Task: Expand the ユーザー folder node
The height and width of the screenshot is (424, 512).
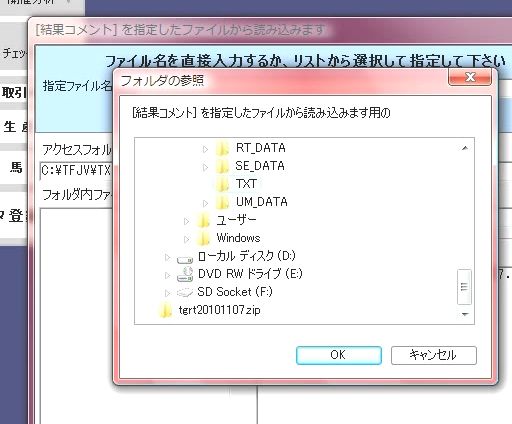Action: [186, 221]
